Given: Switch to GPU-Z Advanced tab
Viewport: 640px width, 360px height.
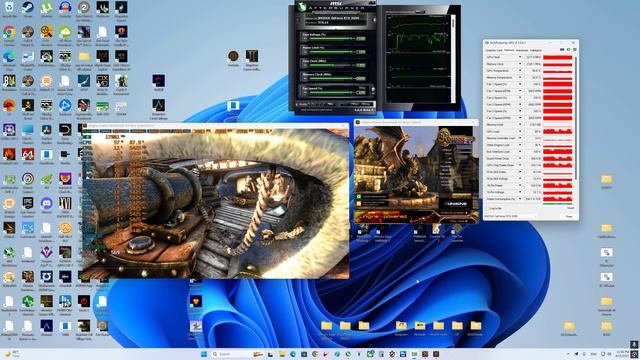Looking at the screenshot, I should tap(522, 50).
